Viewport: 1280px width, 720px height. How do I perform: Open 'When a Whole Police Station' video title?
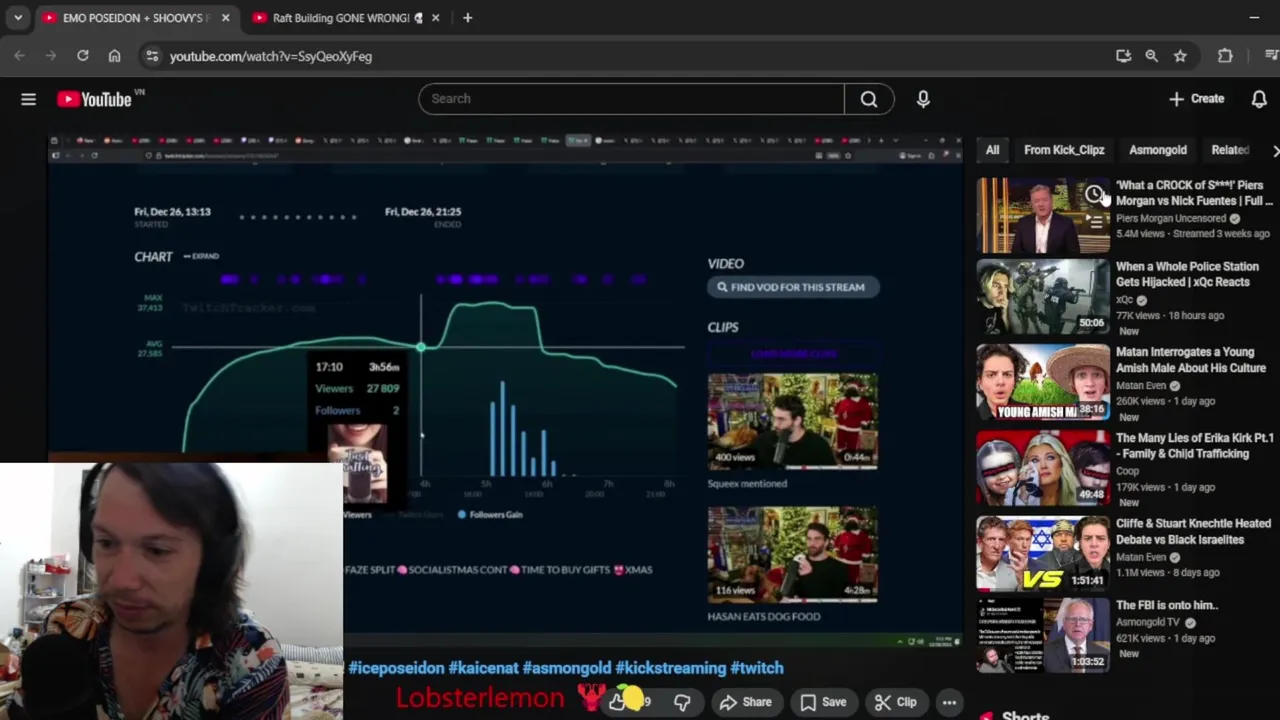1187,274
